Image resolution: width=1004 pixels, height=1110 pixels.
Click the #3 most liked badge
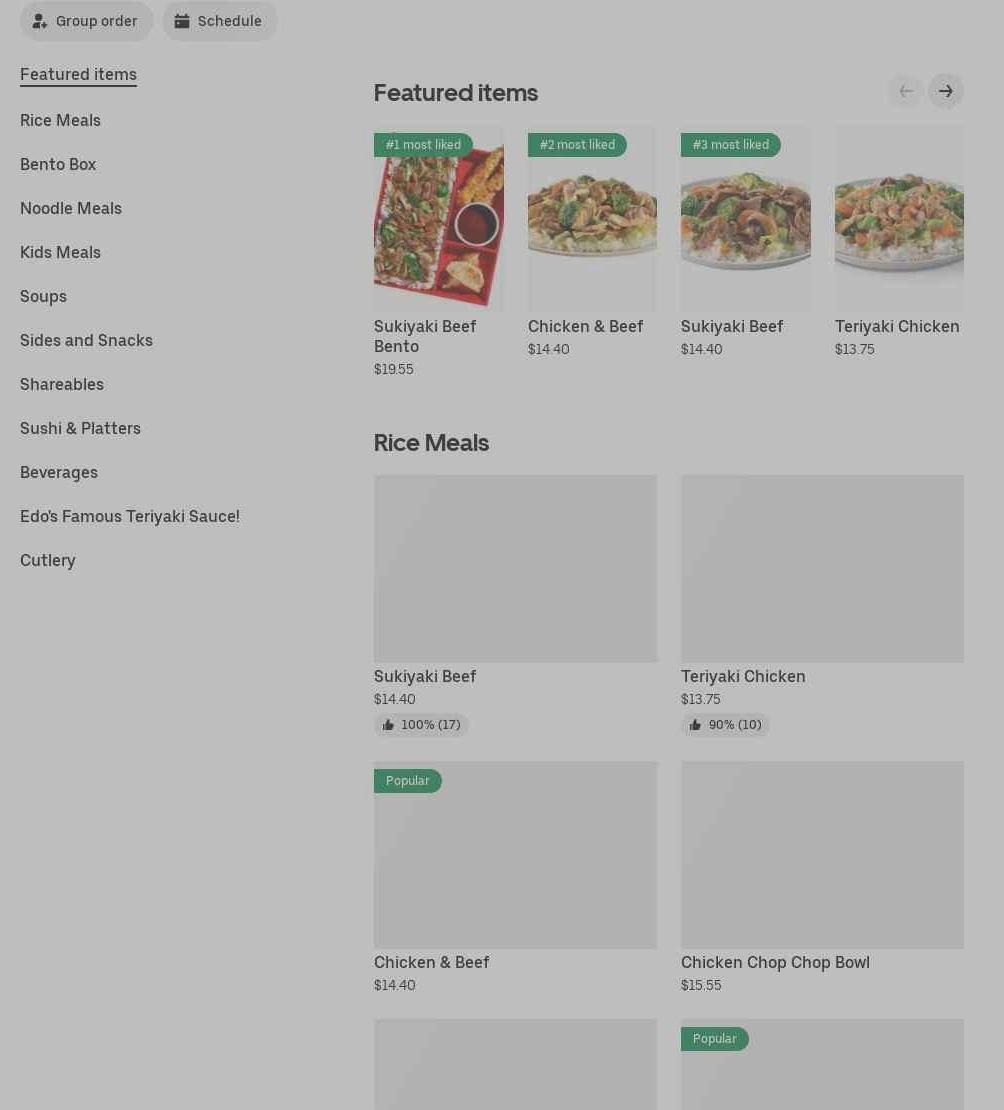730,145
